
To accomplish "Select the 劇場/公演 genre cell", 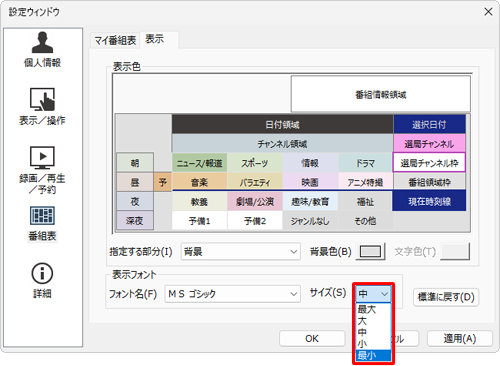I will pyautogui.click(x=255, y=201).
